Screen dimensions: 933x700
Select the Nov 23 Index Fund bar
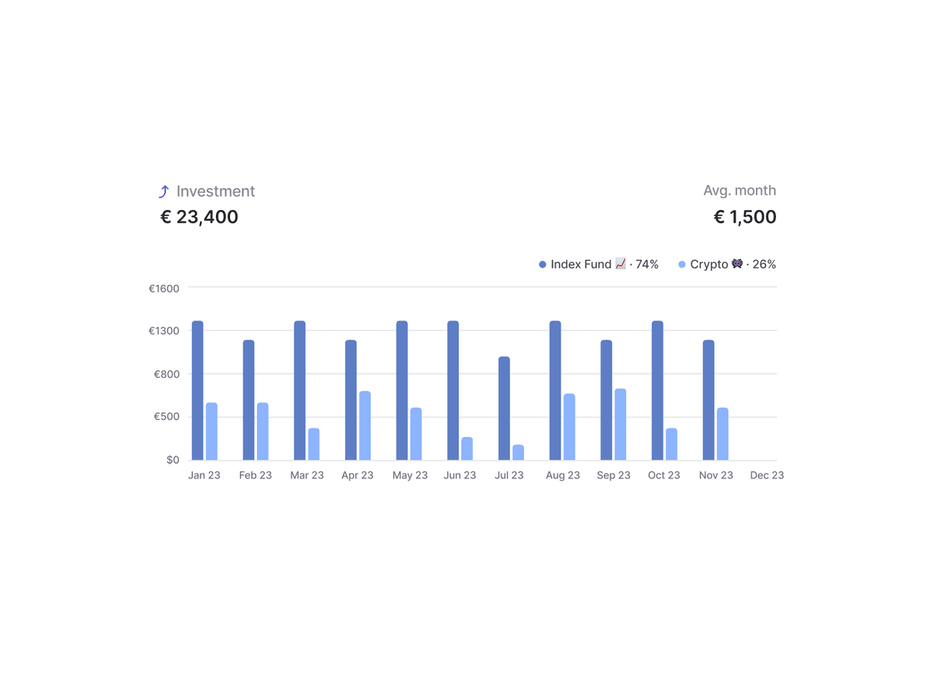click(x=709, y=400)
